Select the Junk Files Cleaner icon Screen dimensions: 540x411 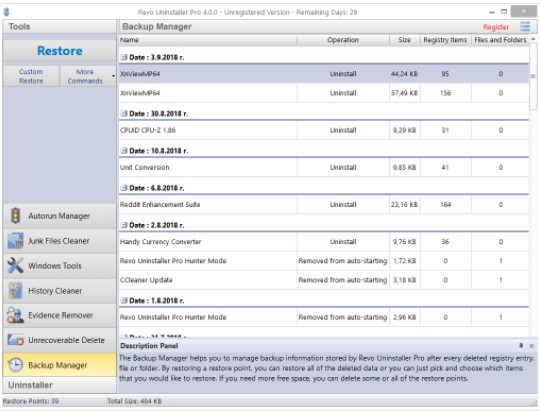15,240
